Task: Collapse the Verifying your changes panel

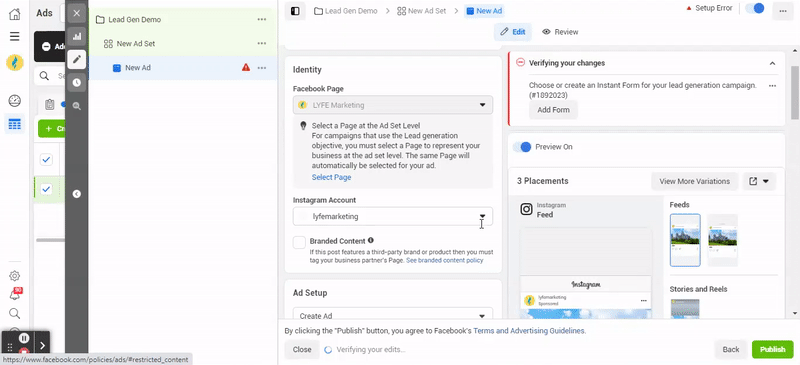Action: pyautogui.click(x=772, y=63)
